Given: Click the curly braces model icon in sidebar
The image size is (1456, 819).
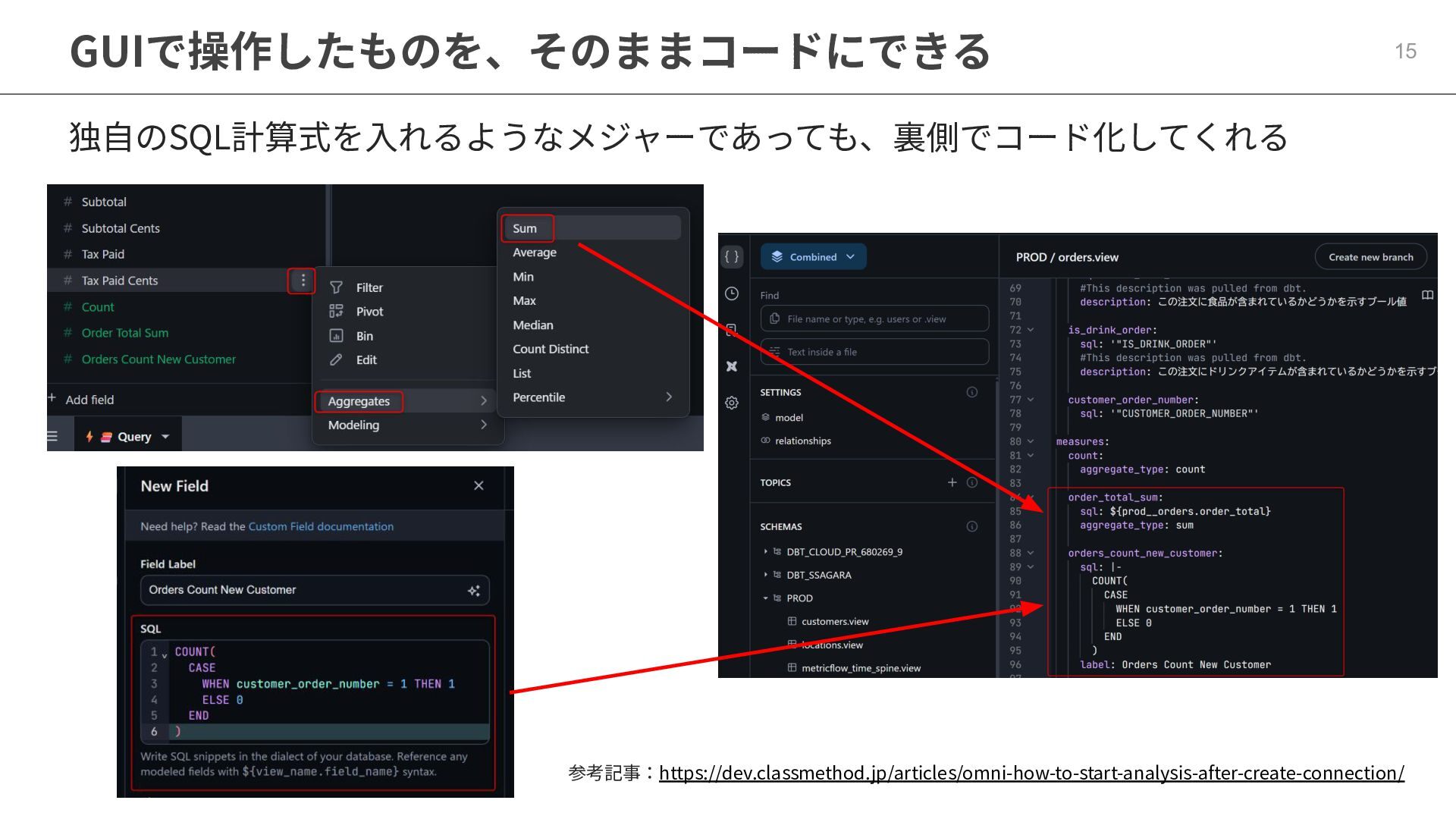Looking at the screenshot, I should (x=732, y=256).
